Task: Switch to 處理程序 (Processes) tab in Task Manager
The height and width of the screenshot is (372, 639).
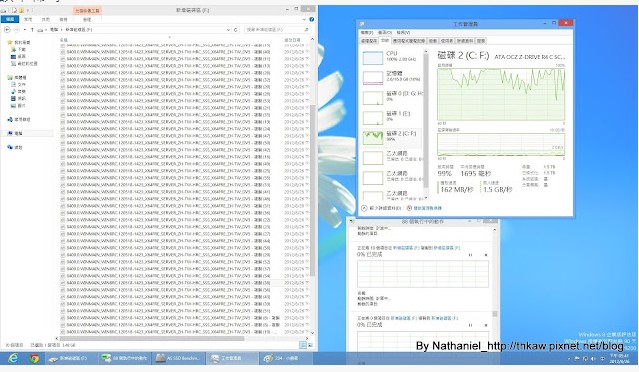Action: pyautogui.click(x=369, y=41)
